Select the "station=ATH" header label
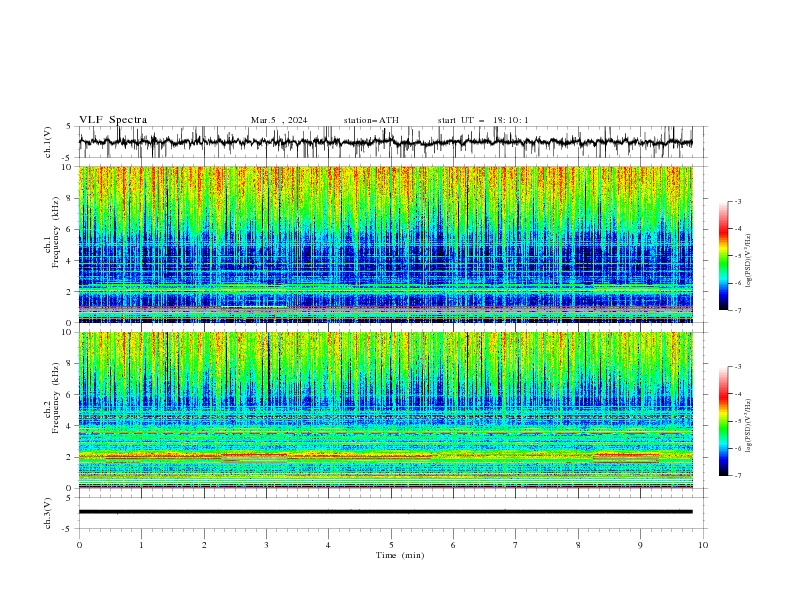792x612 pixels. [x=371, y=120]
